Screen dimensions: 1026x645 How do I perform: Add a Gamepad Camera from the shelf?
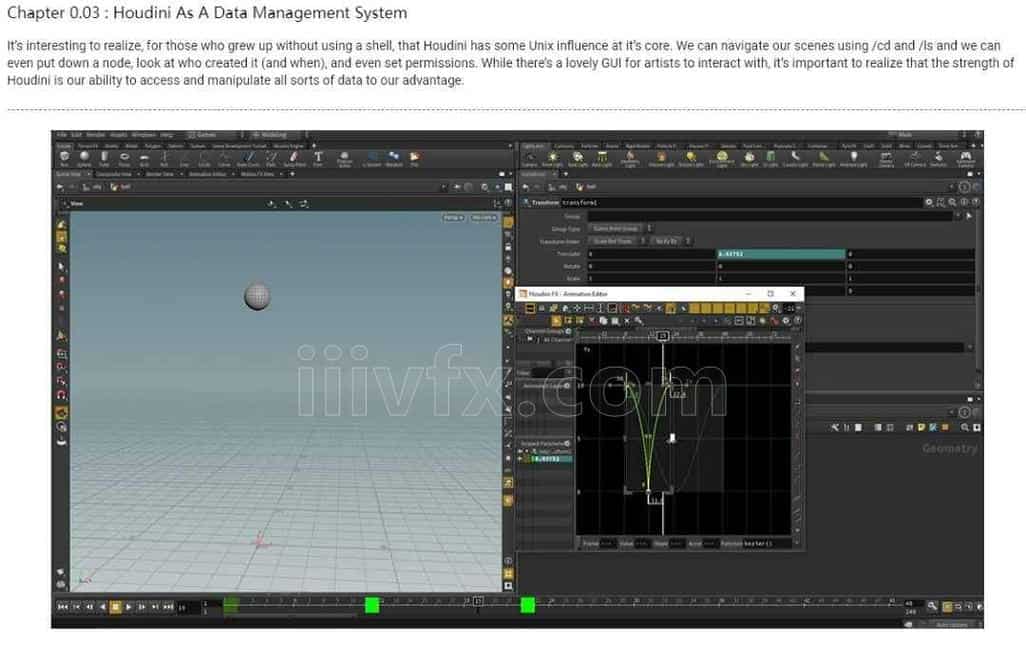pyautogui.click(x=965, y=159)
